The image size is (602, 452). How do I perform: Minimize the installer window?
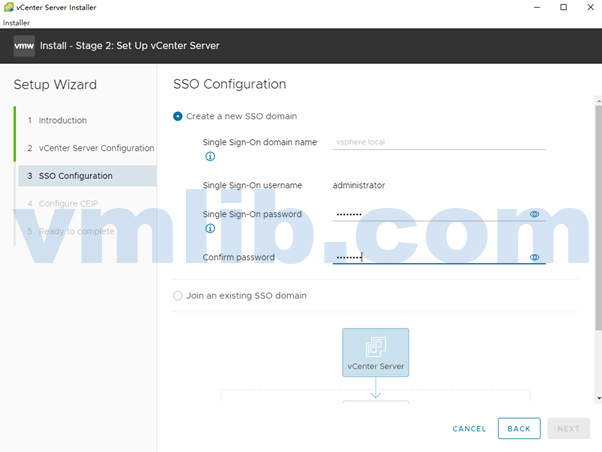[537, 7]
